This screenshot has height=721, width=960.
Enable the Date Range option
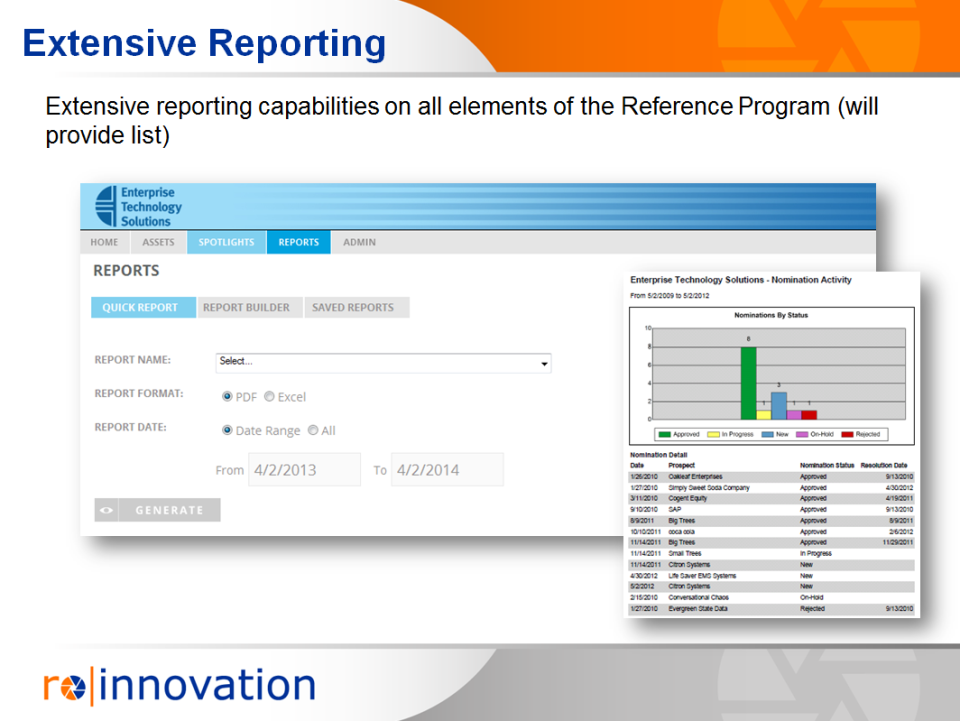pos(229,430)
